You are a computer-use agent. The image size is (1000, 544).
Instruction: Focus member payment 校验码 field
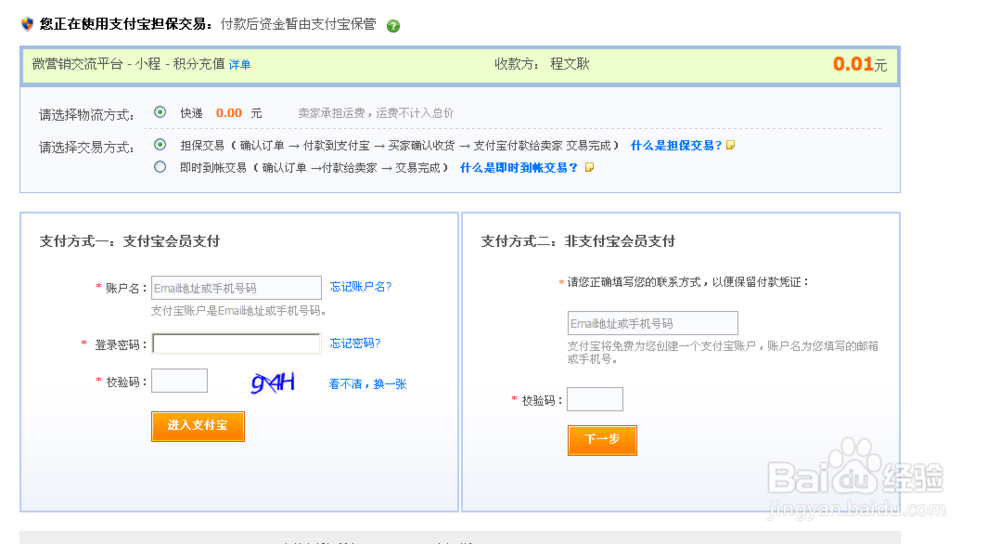(179, 381)
